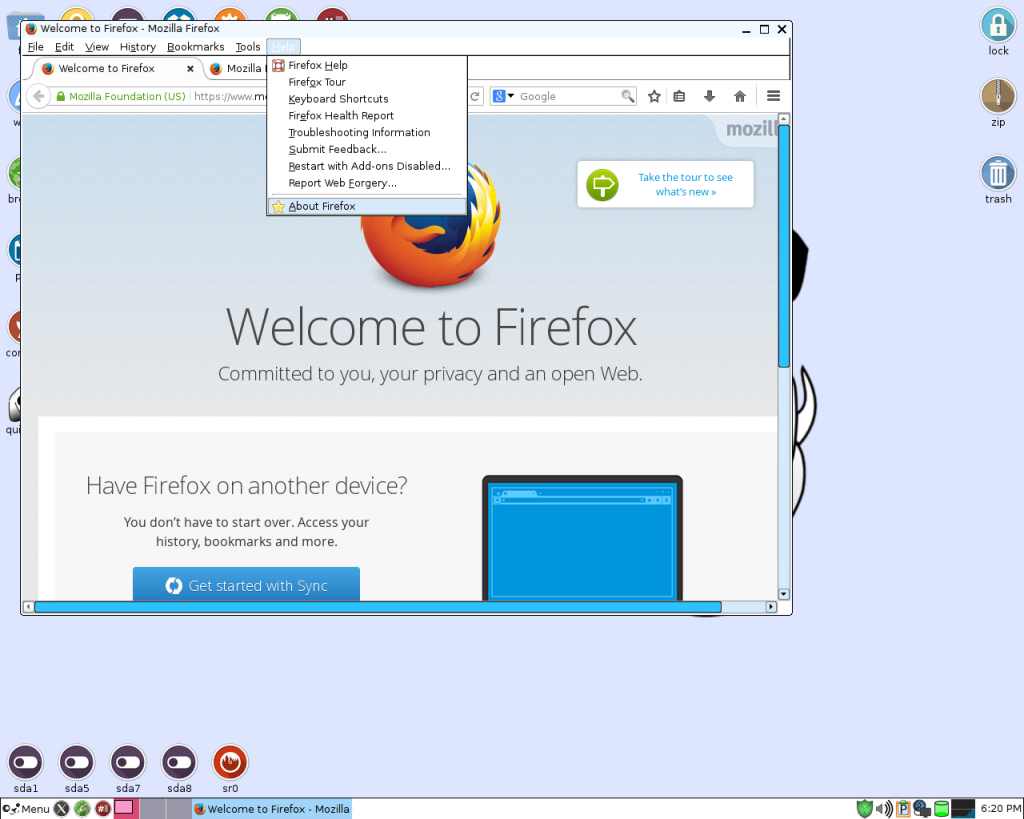Click horizontal scrollbar right arrow

[x=771, y=607]
